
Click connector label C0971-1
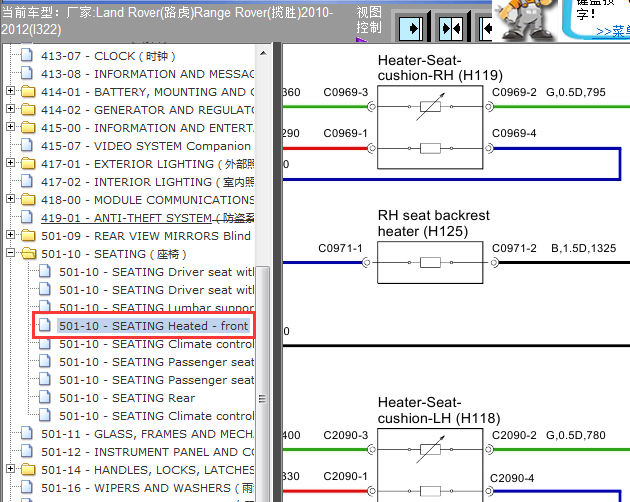click(340, 248)
